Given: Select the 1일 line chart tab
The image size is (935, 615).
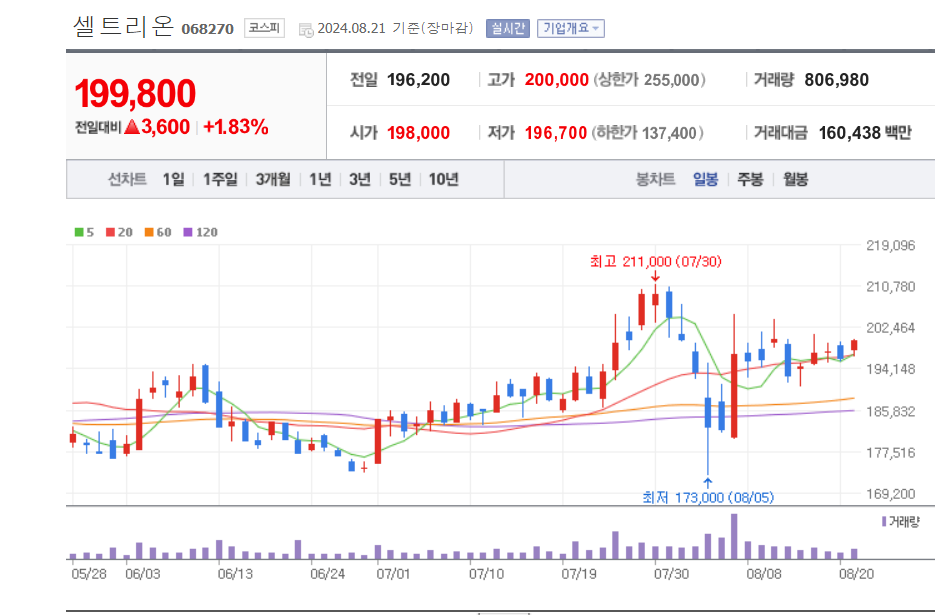Looking at the screenshot, I should (174, 179).
